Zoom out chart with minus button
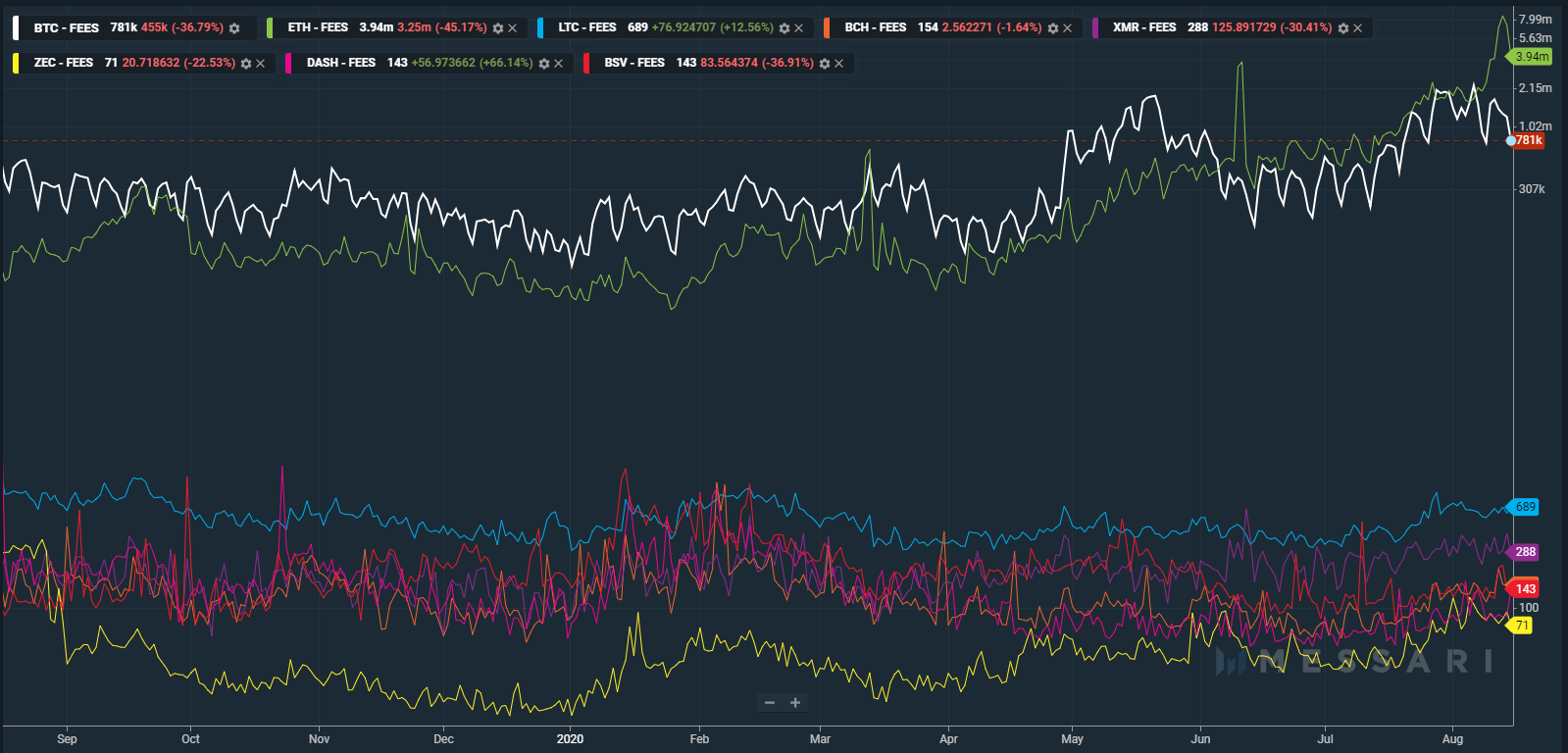The image size is (1568, 753). point(770,702)
